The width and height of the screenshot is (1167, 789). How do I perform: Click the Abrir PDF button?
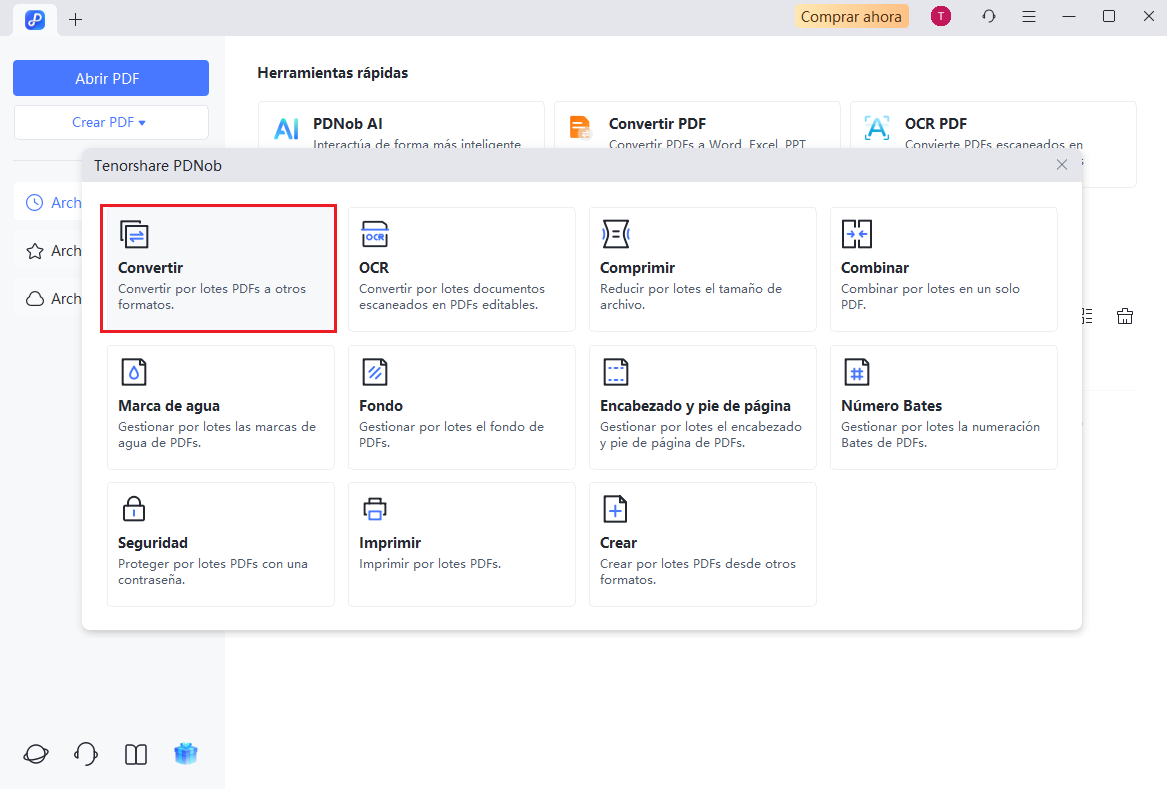click(x=110, y=78)
